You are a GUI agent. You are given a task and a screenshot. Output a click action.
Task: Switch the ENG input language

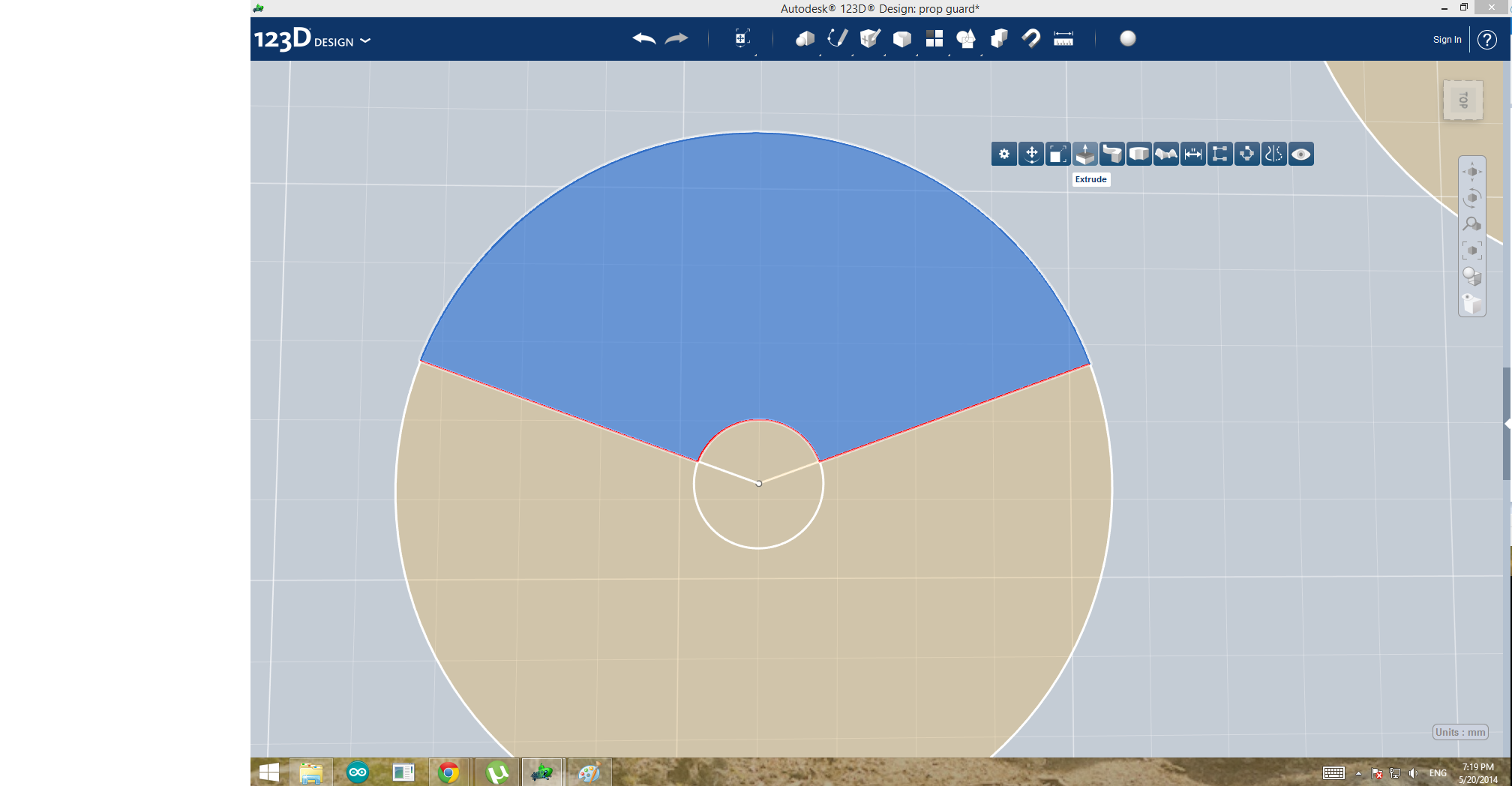(x=1438, y=773)
